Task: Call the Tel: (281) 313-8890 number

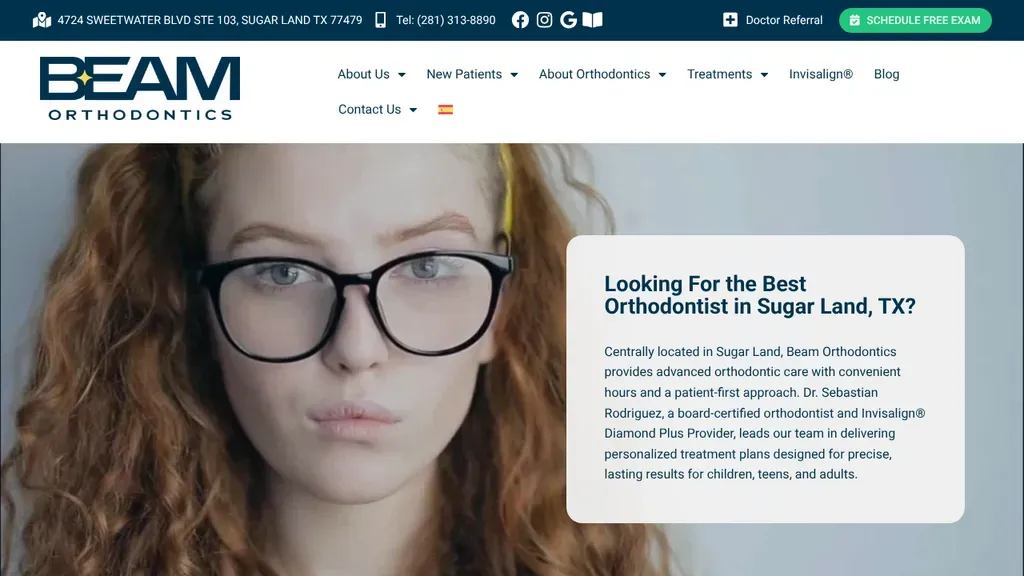Action: 445,20
